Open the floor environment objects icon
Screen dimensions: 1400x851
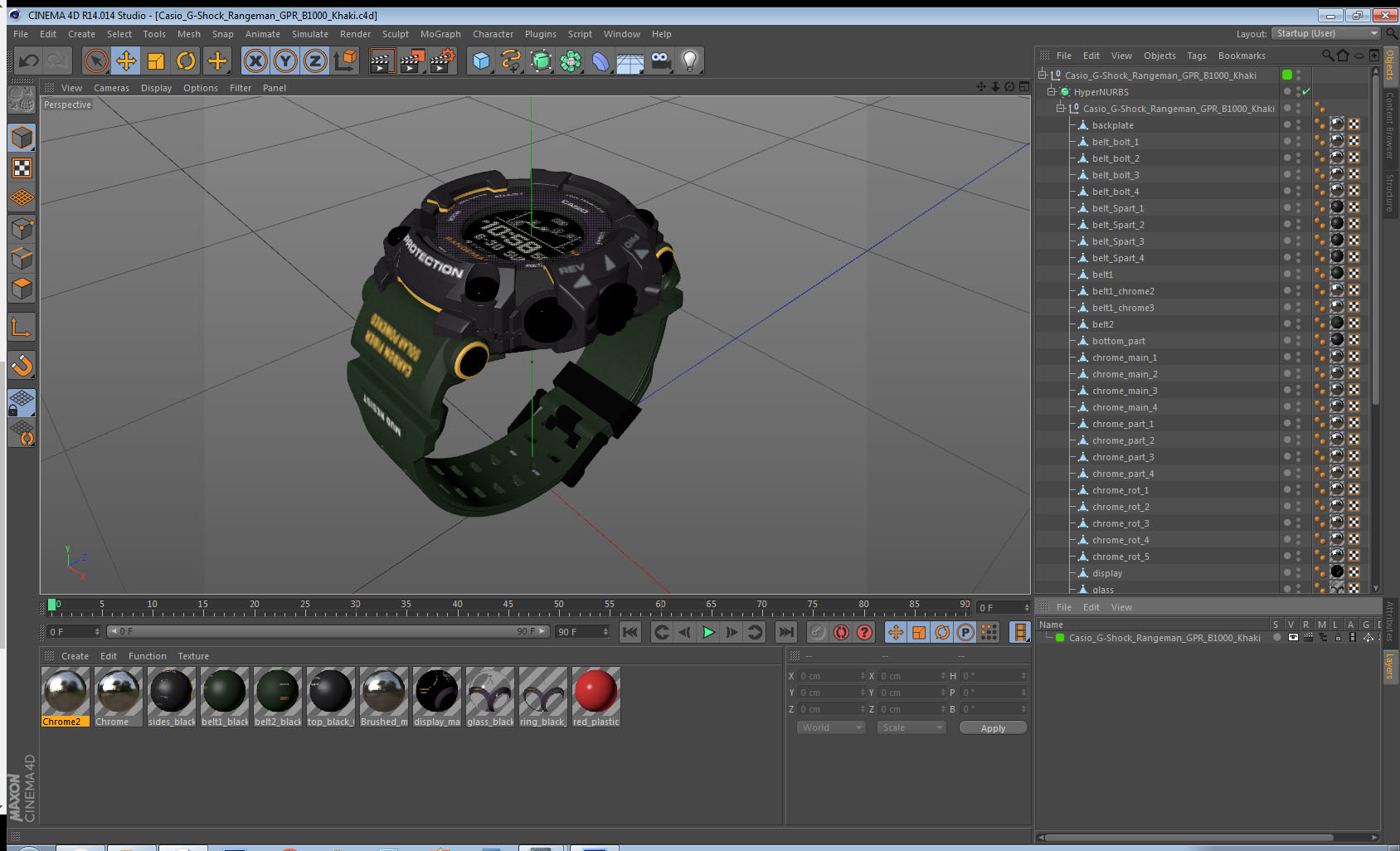pos(630,61)
